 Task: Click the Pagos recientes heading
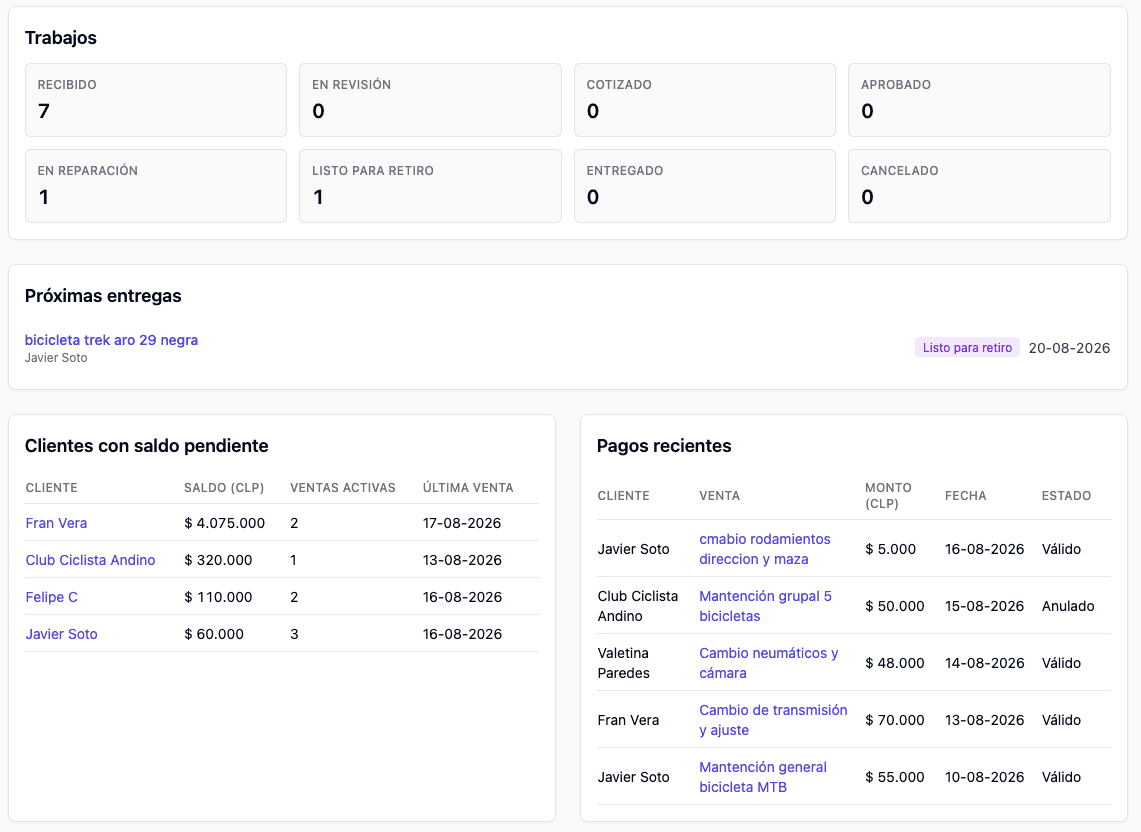[664, 445]
